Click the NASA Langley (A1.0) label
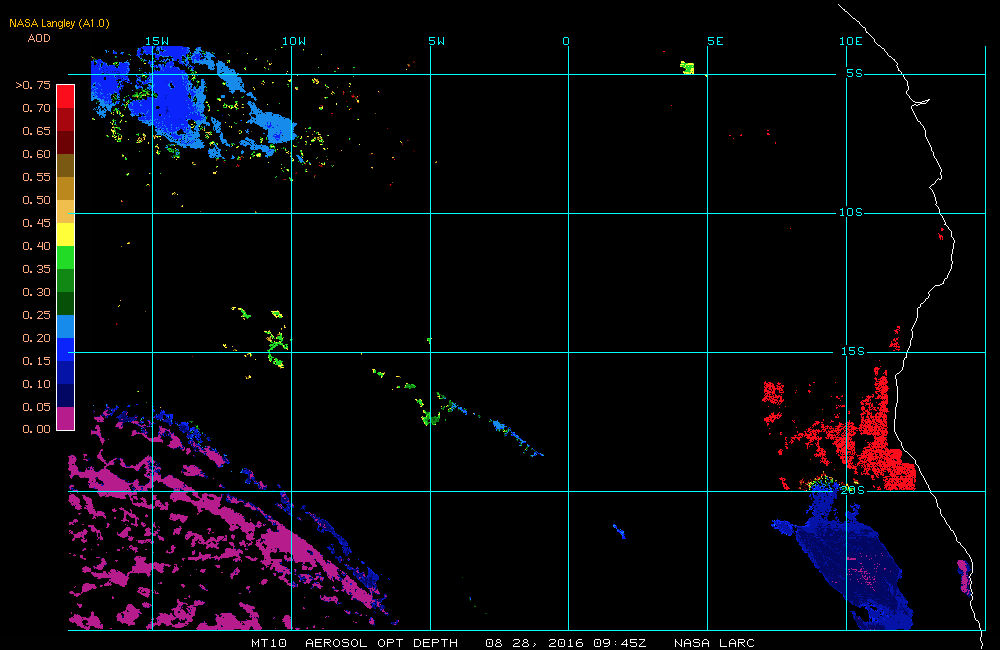The height and width of the screenshot is (650, 1000). point(59,23)
